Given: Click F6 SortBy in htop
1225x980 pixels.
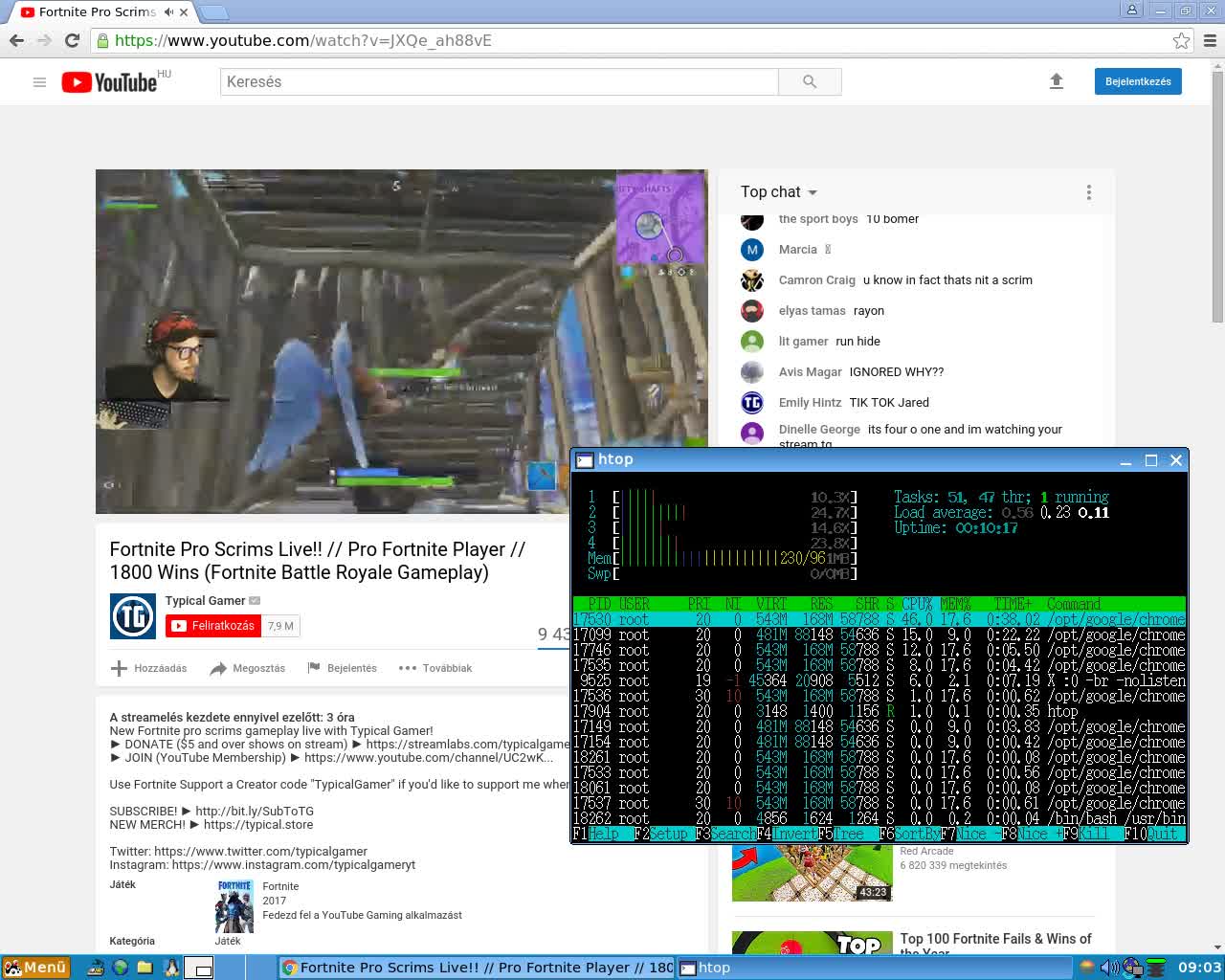Looking at the screenshot, I should (909, 834).
